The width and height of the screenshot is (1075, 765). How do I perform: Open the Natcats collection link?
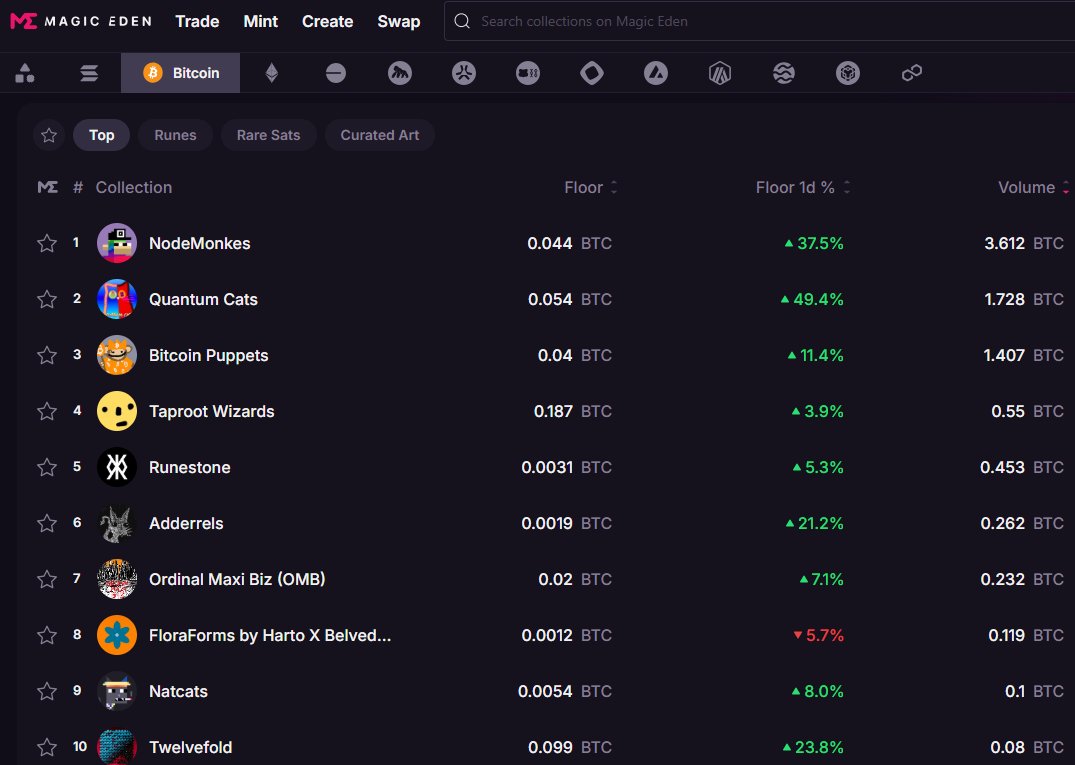pyautogui.click(x=178, y=692)
